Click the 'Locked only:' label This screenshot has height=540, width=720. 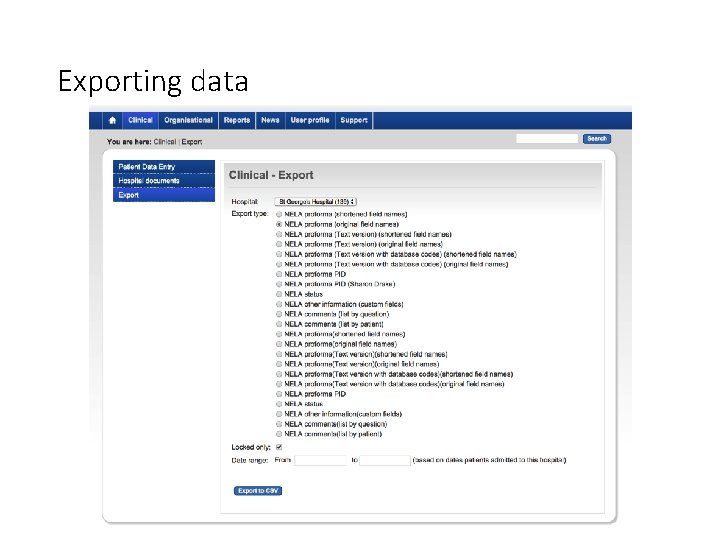pos(251,447)
